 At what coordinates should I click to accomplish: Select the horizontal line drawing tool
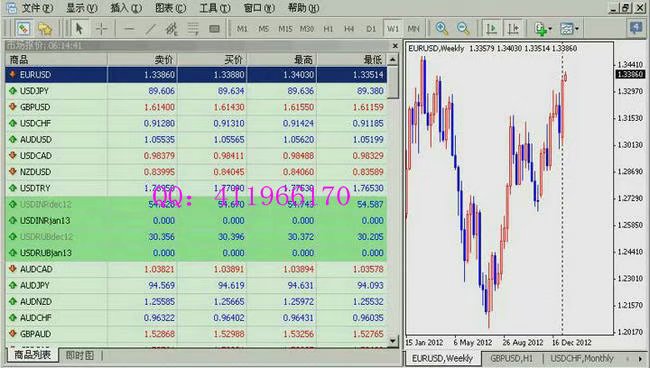click(x=129, y=29)
